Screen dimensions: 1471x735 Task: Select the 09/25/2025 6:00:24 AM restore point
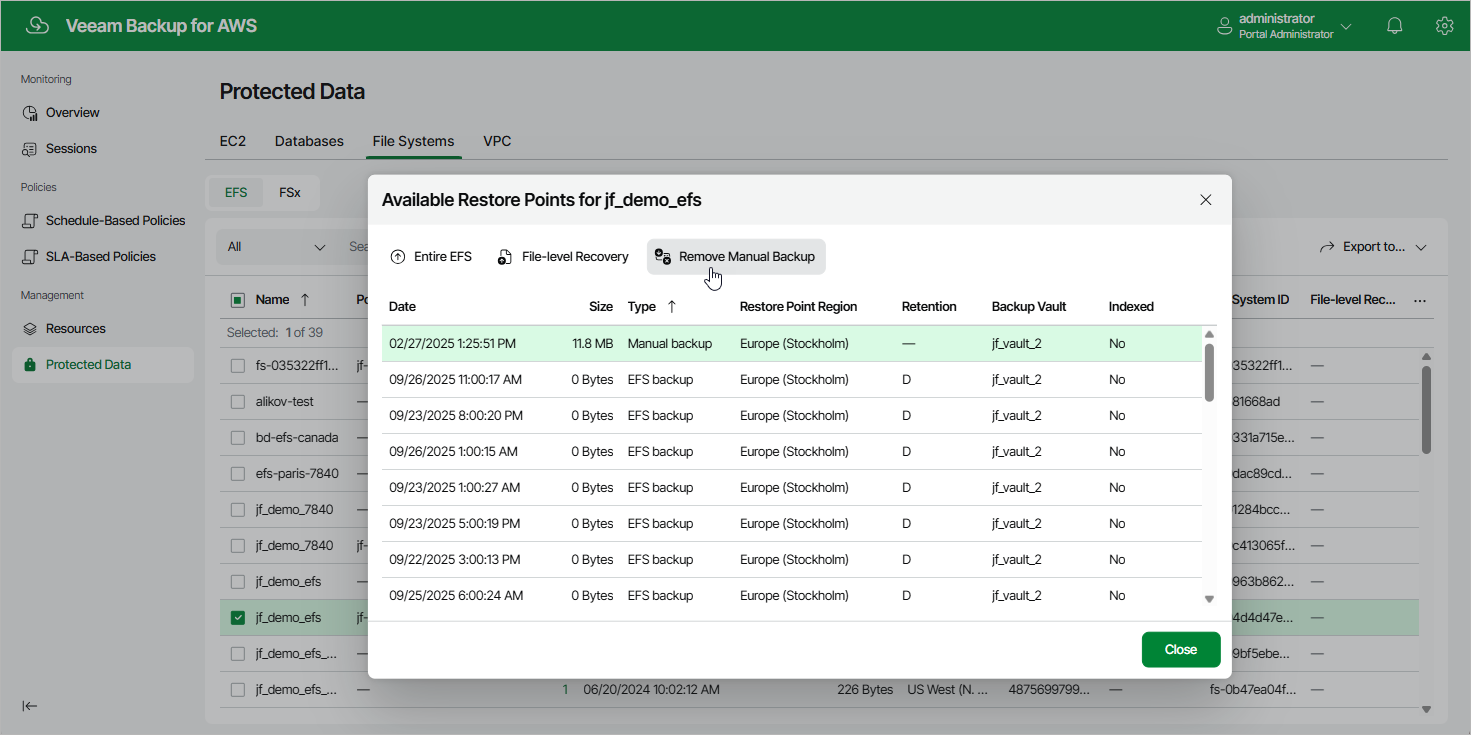pyautogui.click(x=791, y=596)
